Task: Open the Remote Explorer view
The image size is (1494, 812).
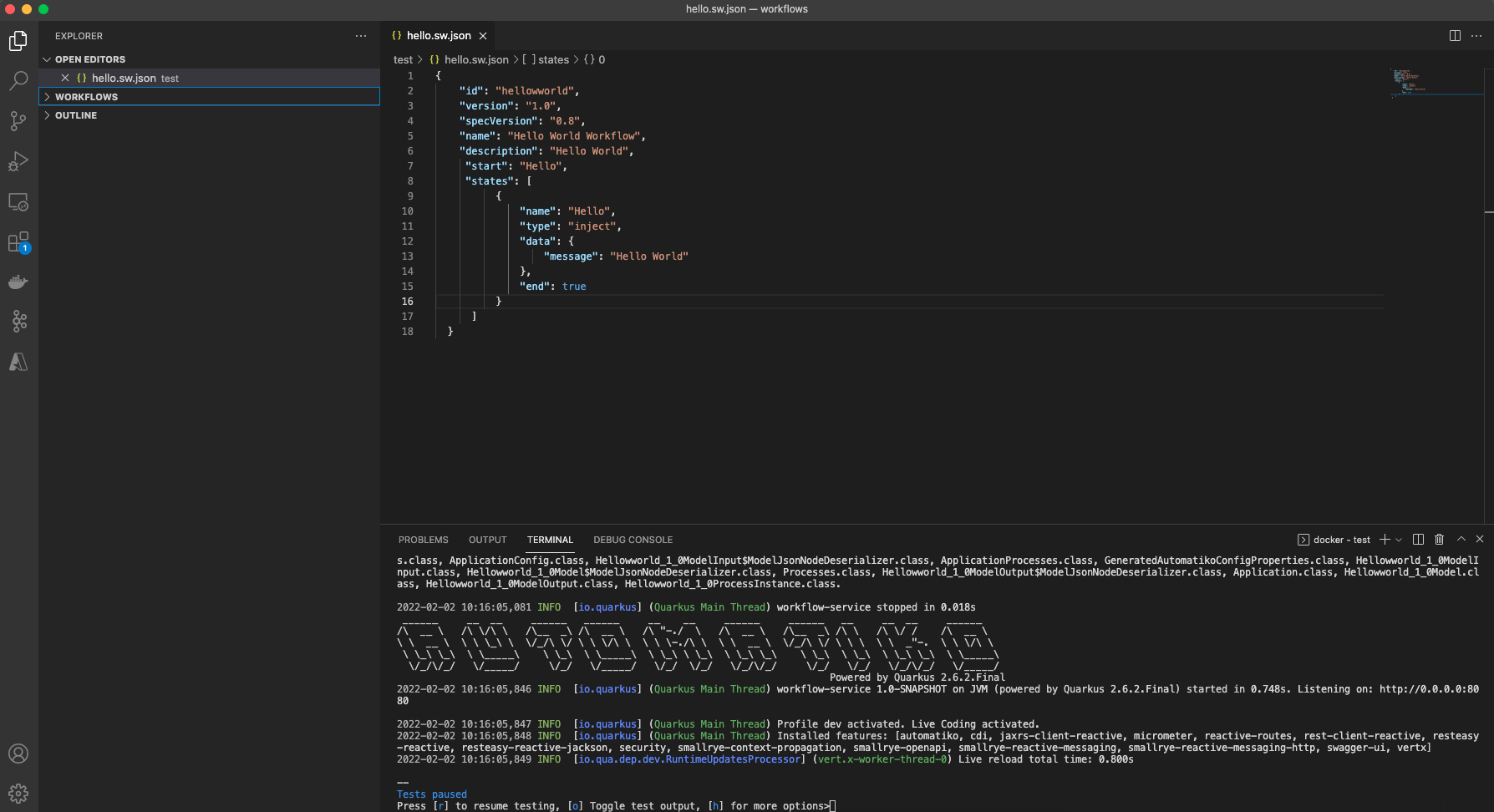Action: click(18, 202)
